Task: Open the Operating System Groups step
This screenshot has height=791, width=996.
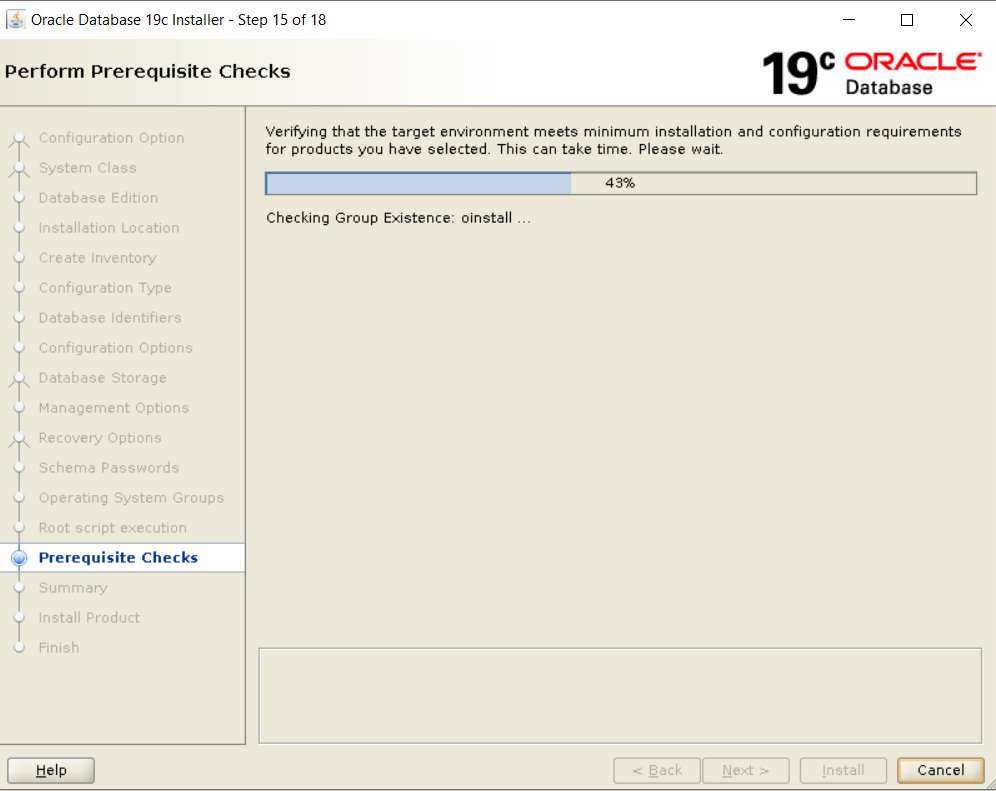Action: point(131,498)
